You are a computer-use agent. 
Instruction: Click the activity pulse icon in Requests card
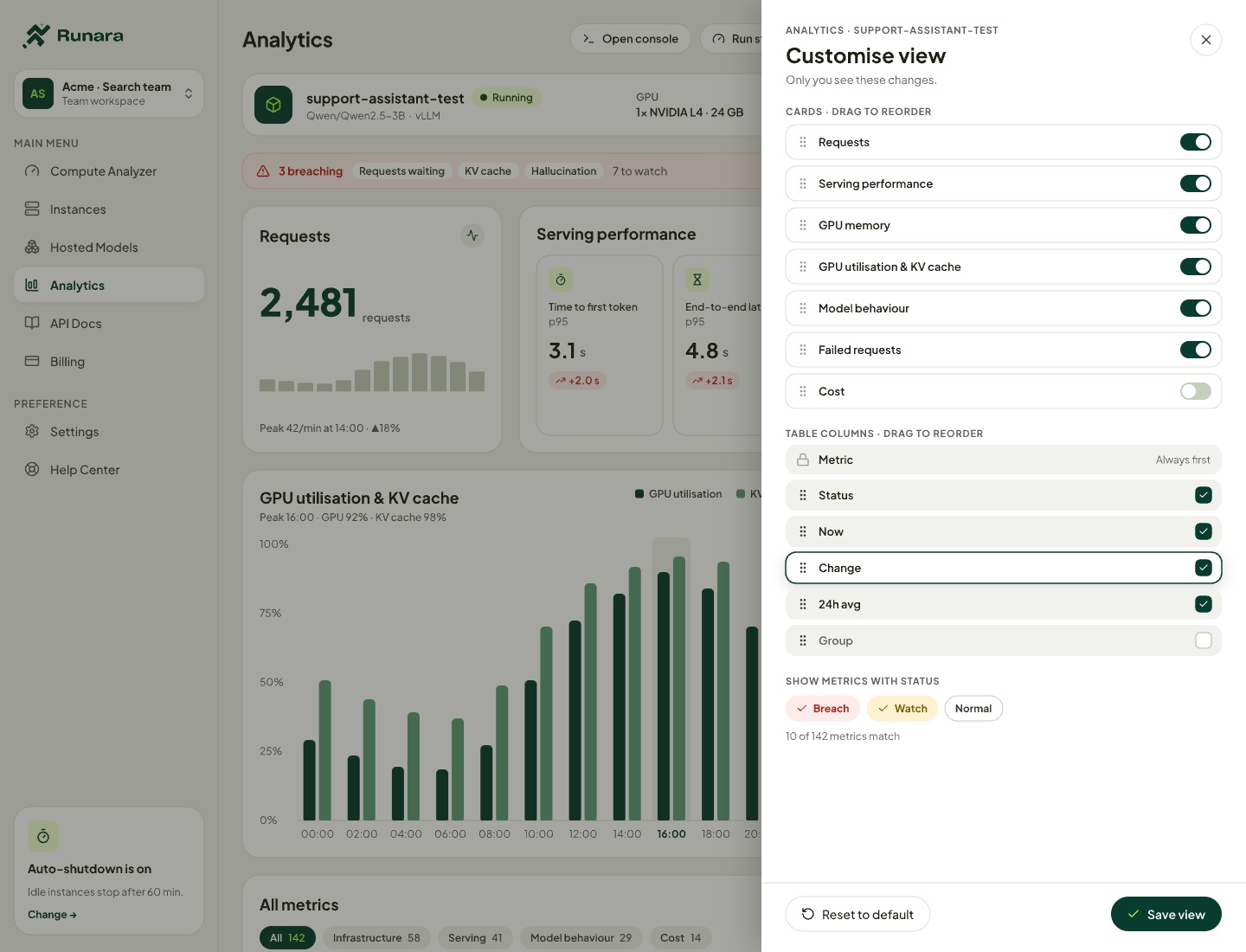pos(472,235)
